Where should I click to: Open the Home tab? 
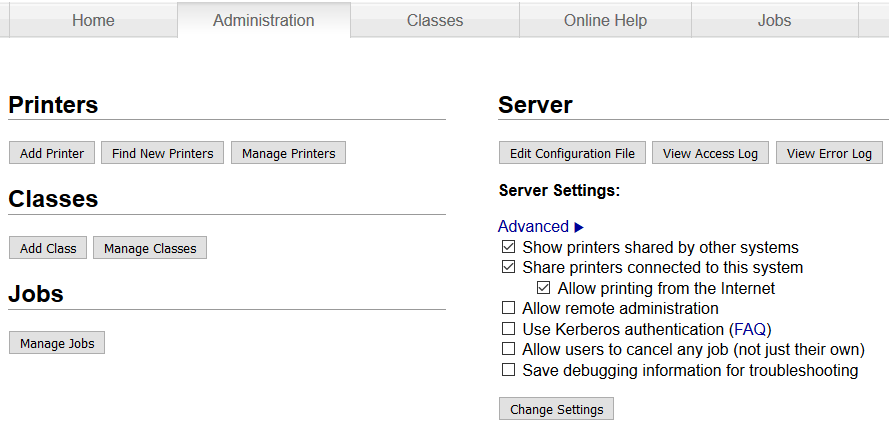pos(93,20)
